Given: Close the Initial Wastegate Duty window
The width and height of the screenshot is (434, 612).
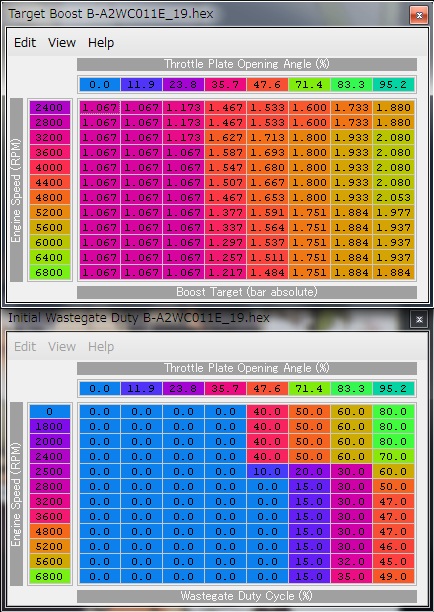Looking at the screenshot, I should tap(419, 320).
